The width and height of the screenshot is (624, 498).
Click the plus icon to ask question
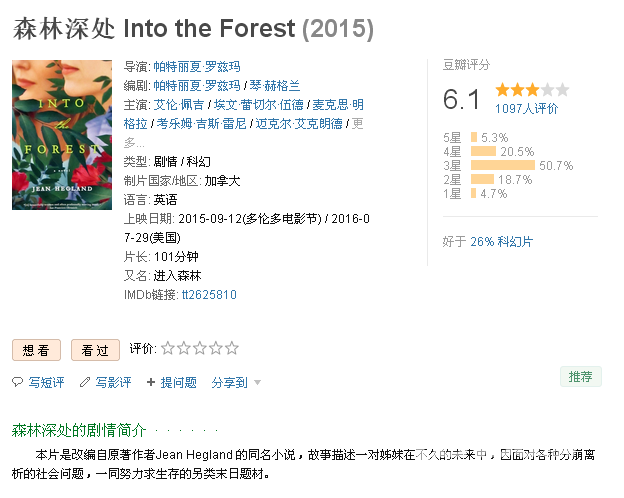(x=151, y=382)
